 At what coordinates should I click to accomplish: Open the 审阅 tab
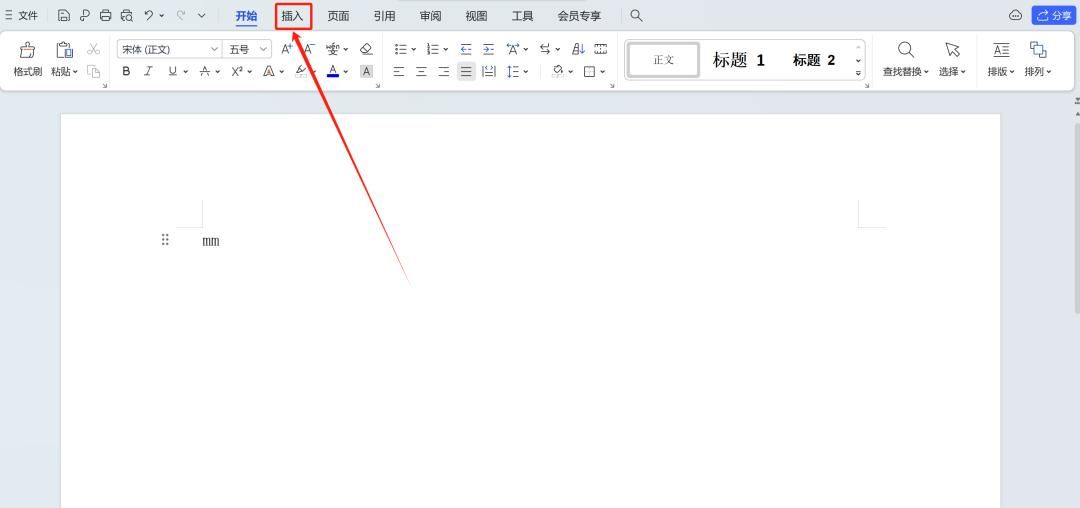click(430, 16)
